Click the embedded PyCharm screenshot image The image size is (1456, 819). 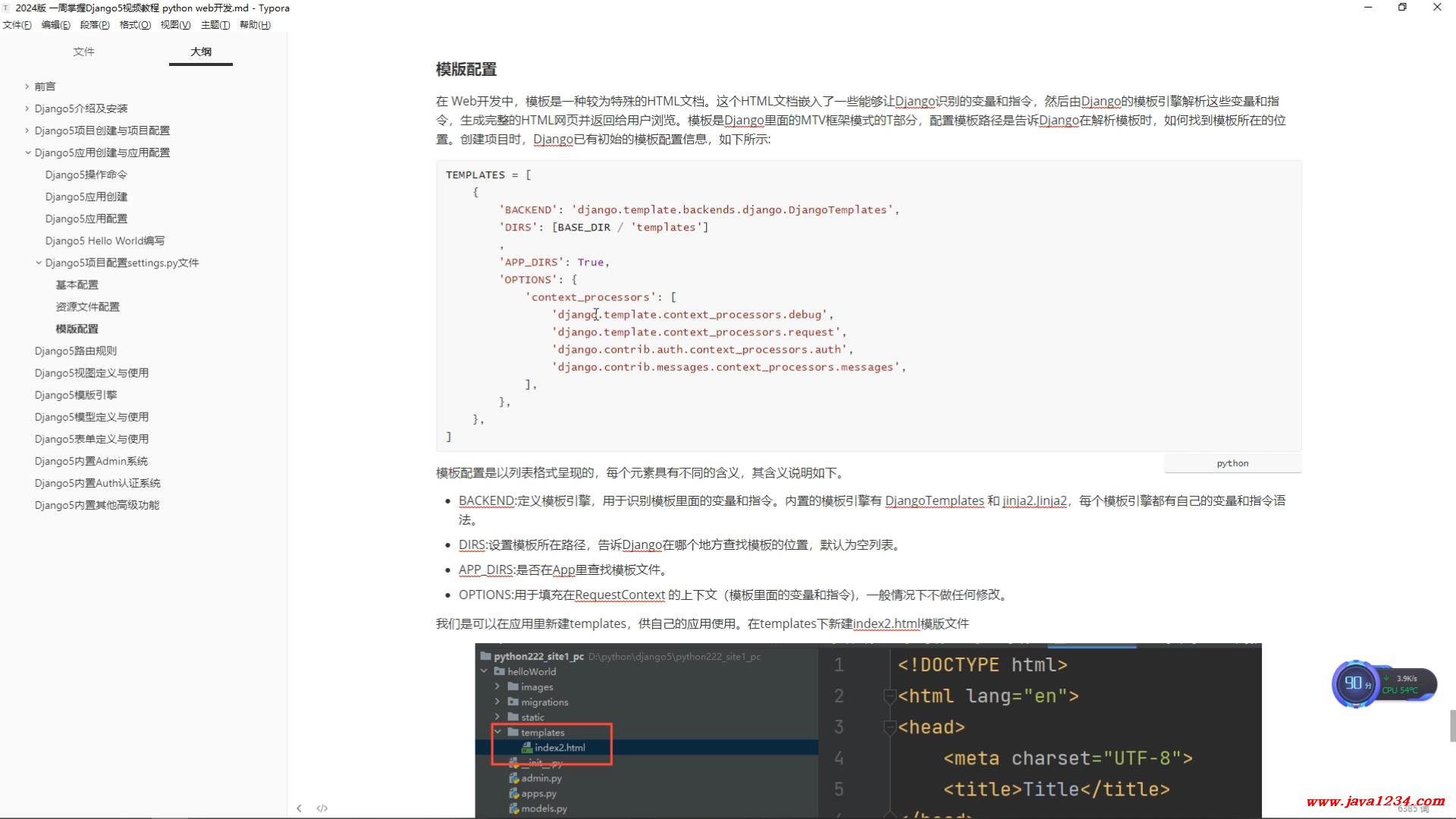(x=868, y=730)
